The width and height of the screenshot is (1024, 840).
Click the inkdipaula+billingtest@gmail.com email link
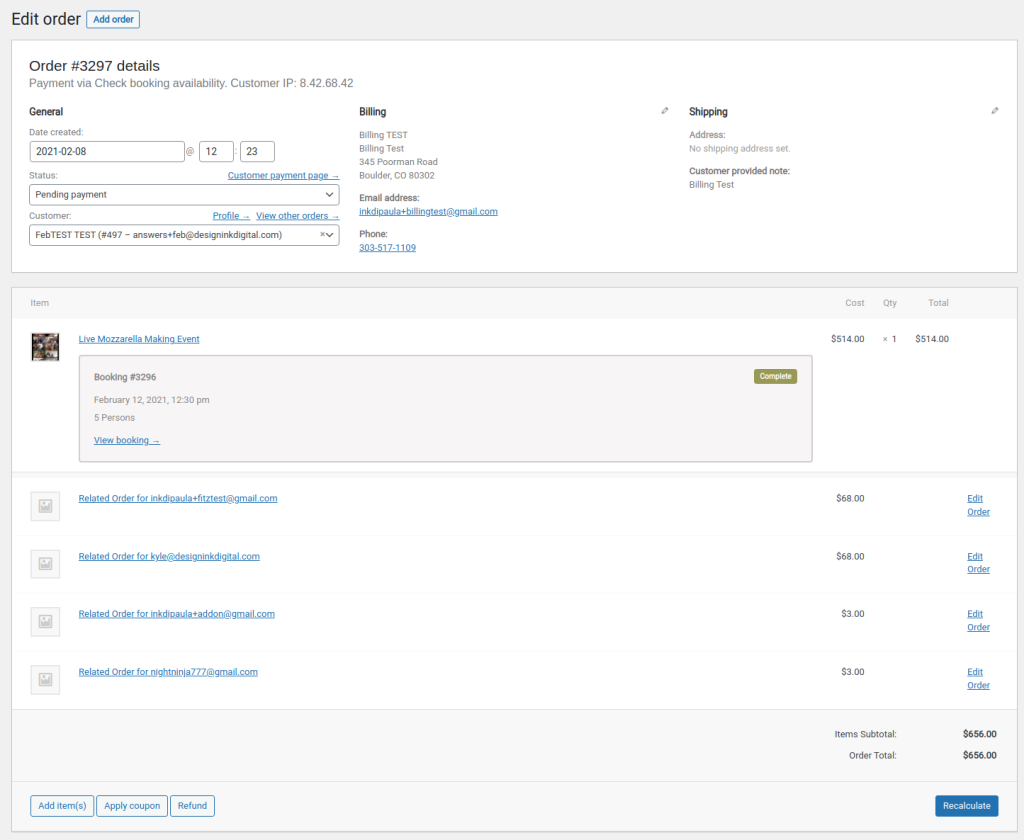coord(428,211)
